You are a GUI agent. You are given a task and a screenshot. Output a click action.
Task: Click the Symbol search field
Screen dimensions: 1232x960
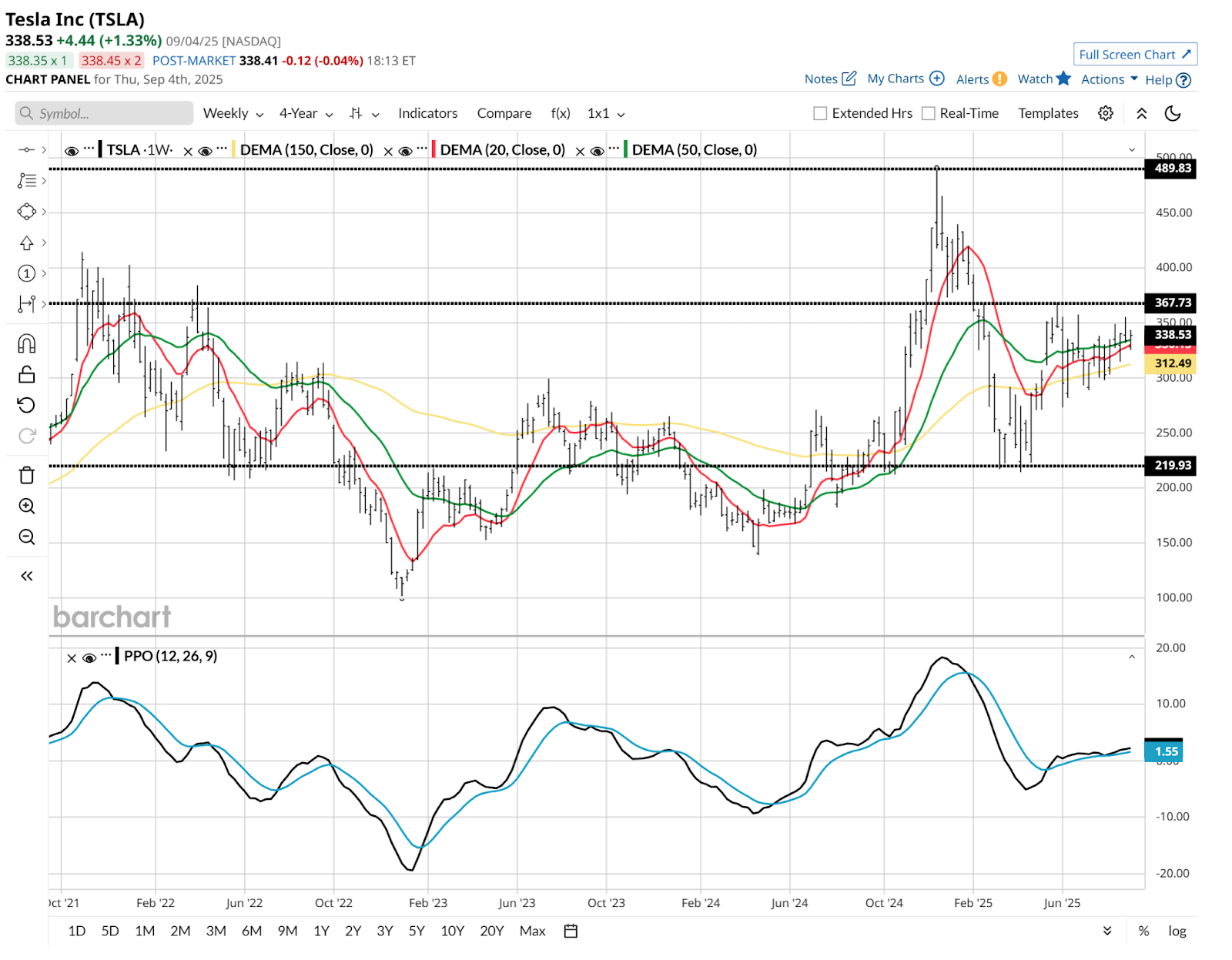coord(104,113)
